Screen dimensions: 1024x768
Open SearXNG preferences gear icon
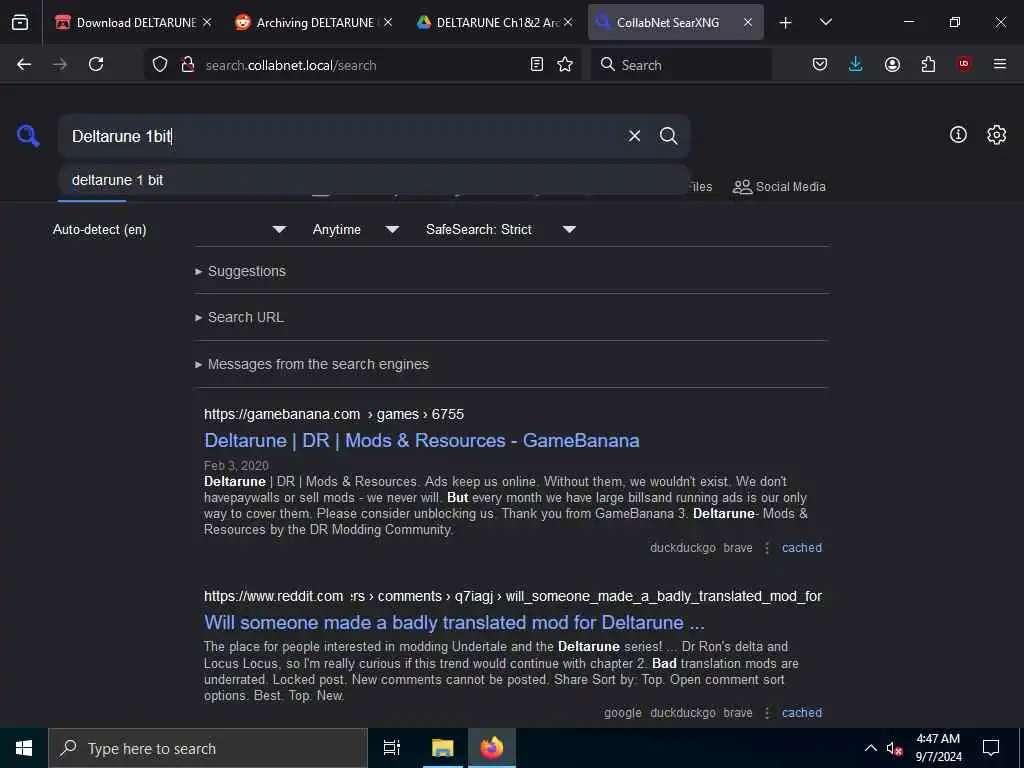pos(996,135)
